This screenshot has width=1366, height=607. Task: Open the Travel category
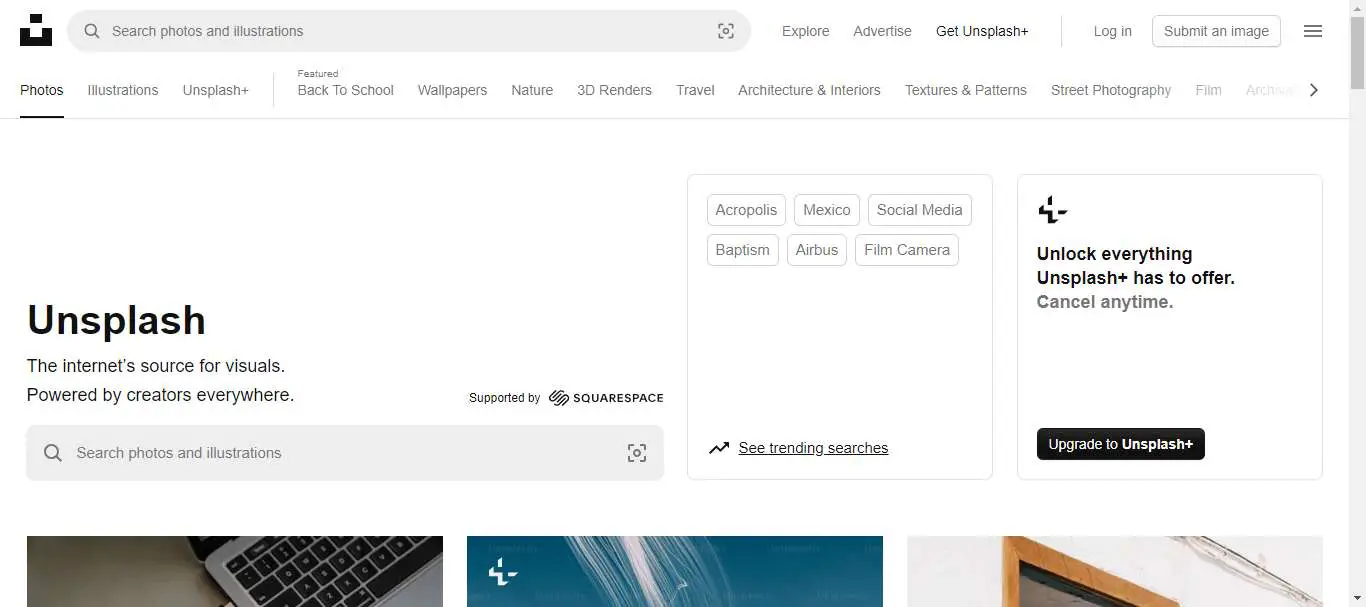click(x=695, y=90)
